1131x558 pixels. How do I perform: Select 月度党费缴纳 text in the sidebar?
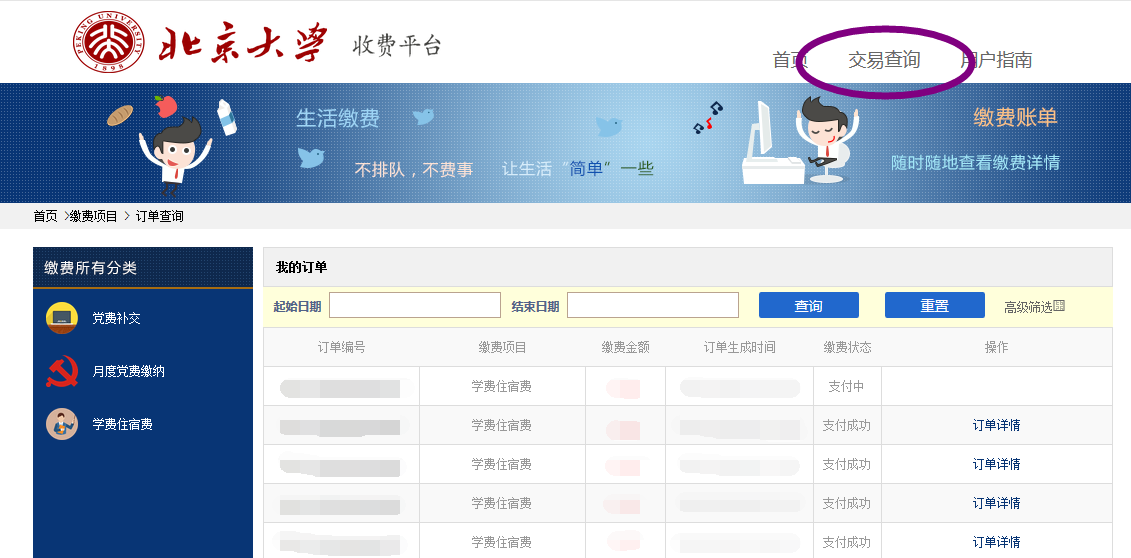(x=128, y=371)
